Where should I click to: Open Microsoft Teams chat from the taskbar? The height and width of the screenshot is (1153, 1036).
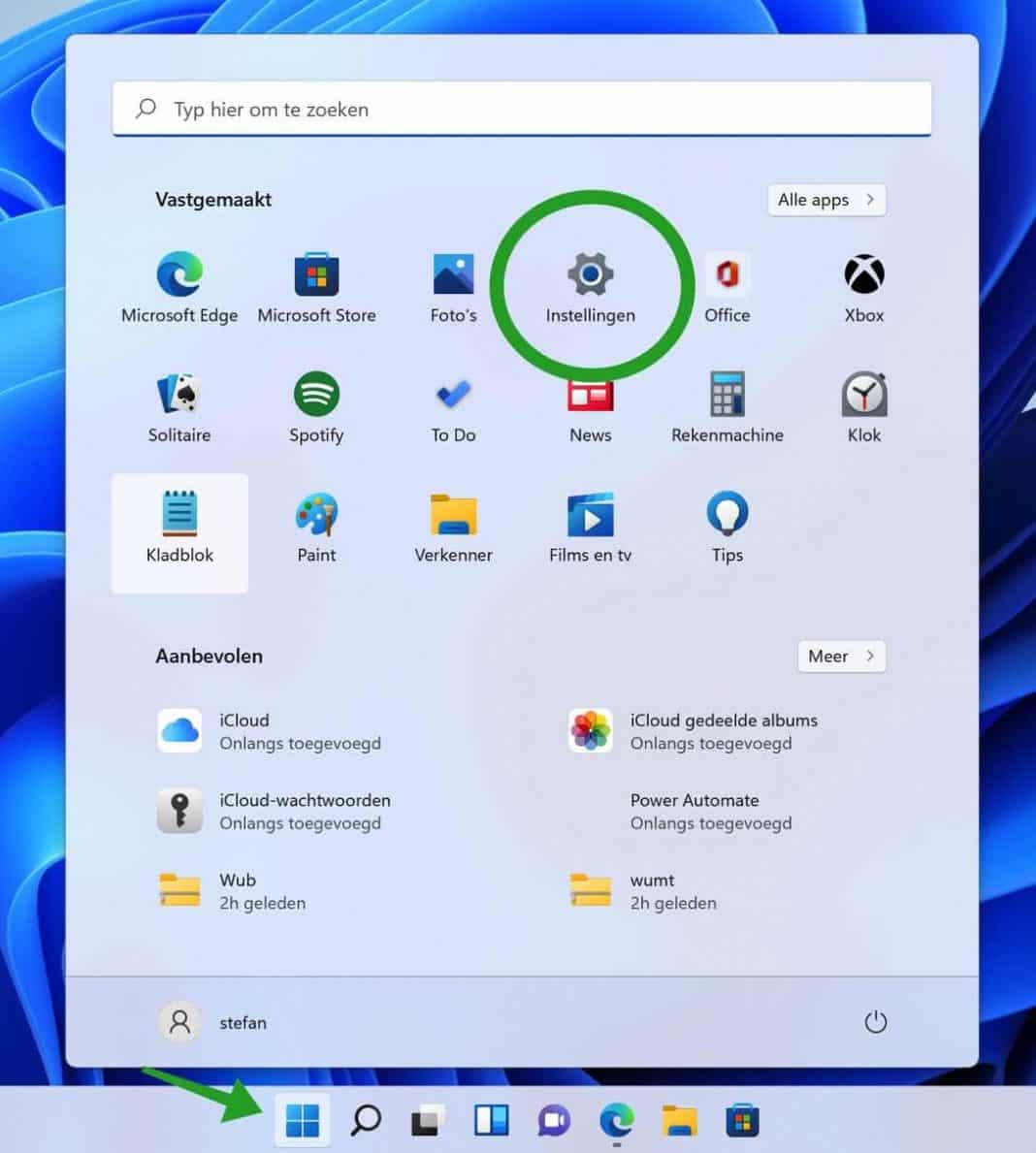click(553, 1121)
